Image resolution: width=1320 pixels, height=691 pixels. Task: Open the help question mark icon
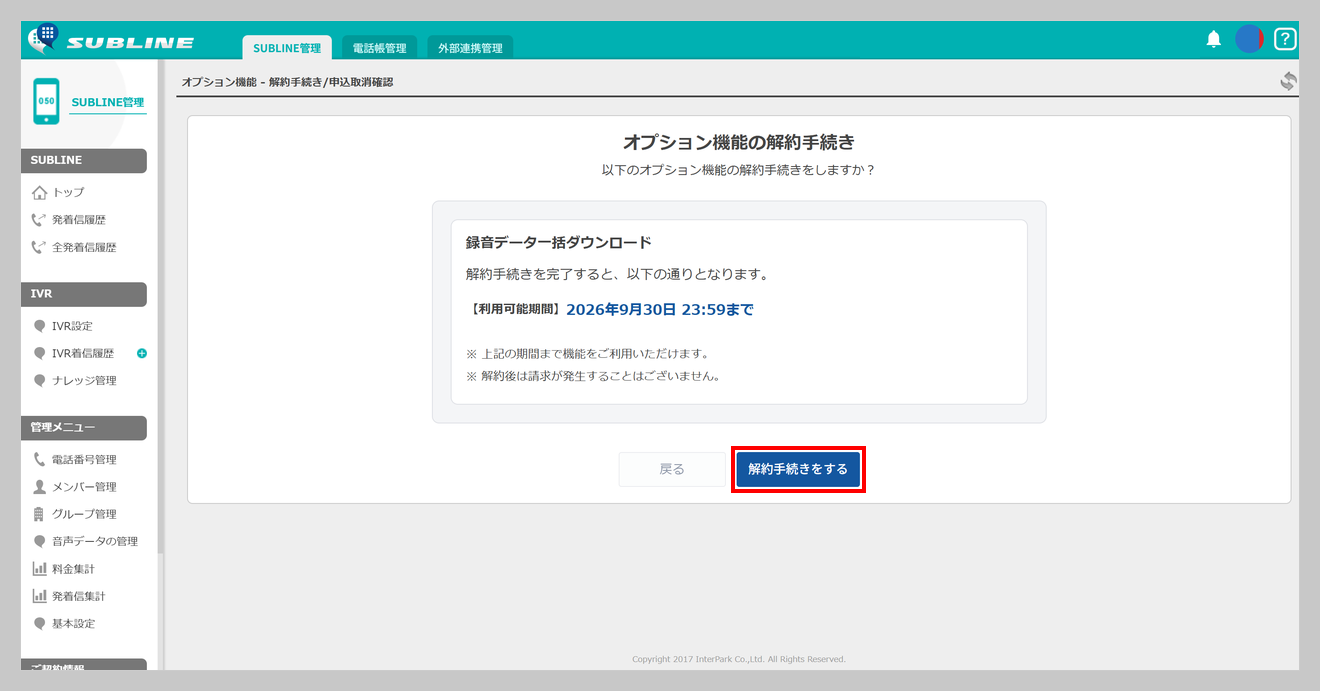point(1285,39)
